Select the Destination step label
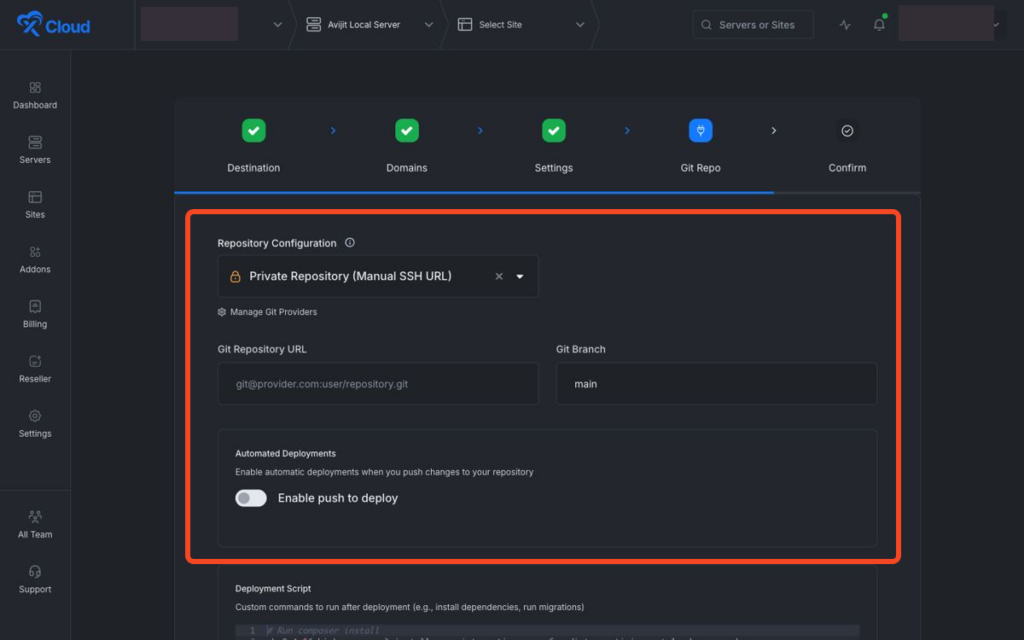Screen dimensions: 1024x640 point(253,168)
